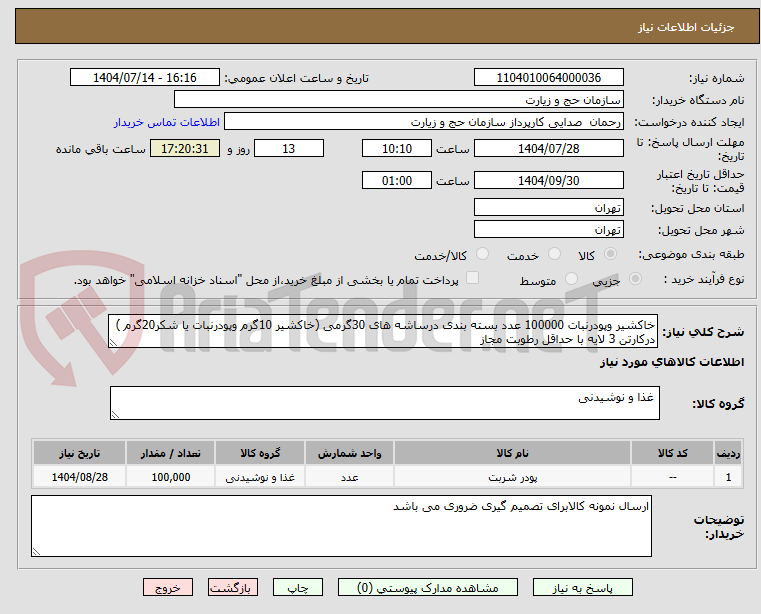Click the تعداد / مقدار column header
Viewport: 761px width, 614px height.
tap(170, 453)
